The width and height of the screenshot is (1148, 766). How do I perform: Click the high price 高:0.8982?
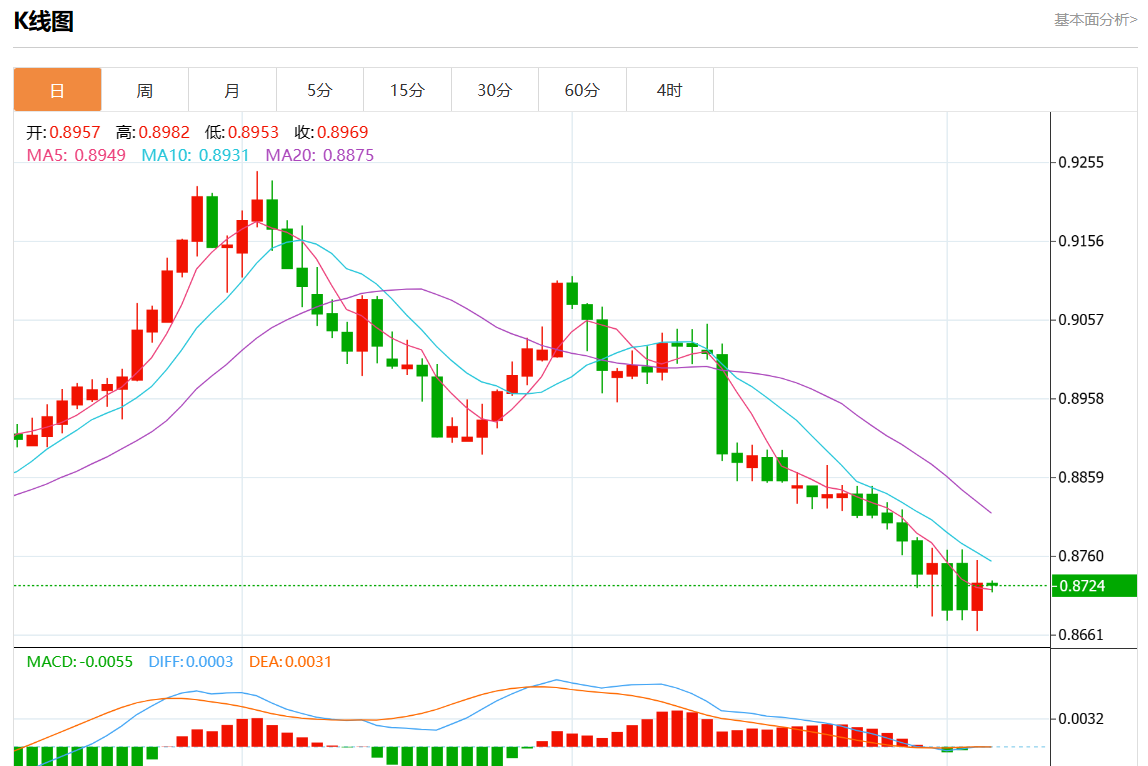tap(152, 133)
